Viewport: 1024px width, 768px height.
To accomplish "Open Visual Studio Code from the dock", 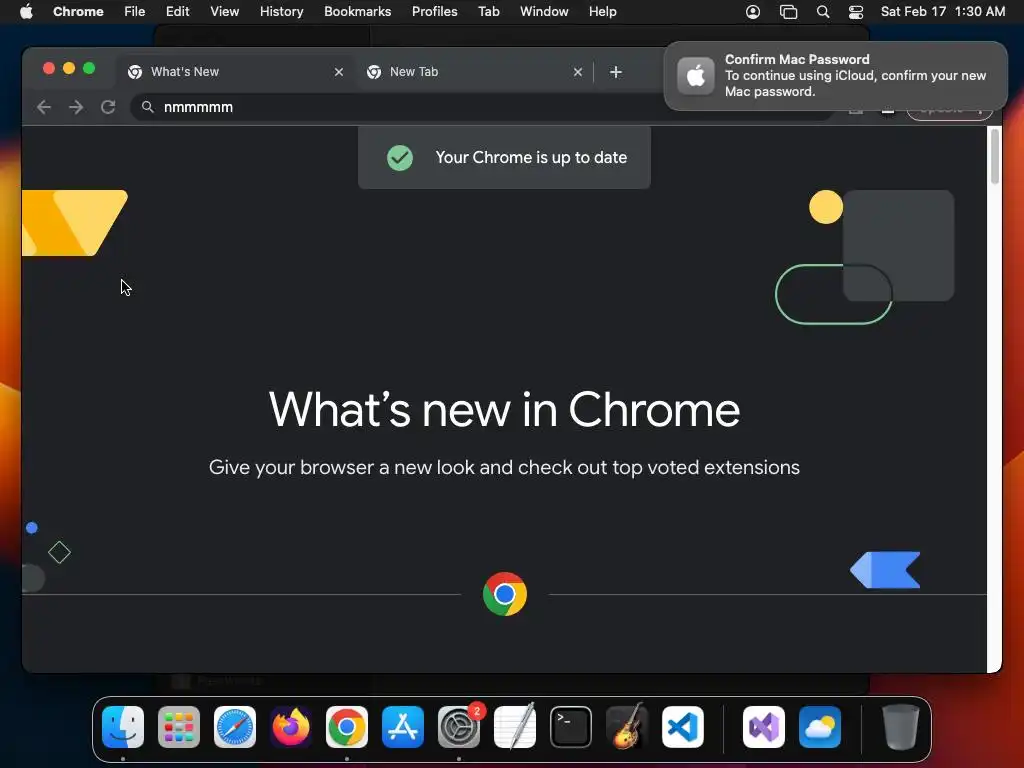I will (683, 727).
